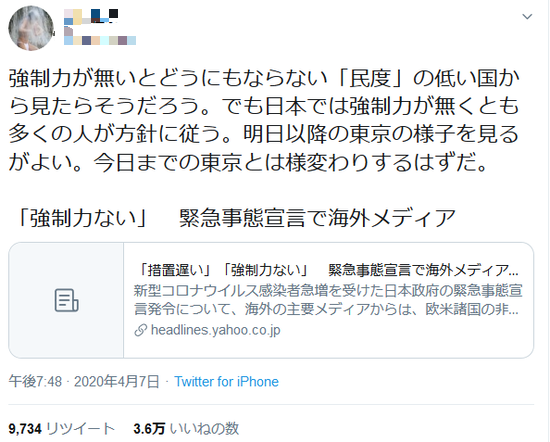Click the tweet line がよい。今日までの東京
Viewport: 550px width, 442px height.
click(248, 162)
